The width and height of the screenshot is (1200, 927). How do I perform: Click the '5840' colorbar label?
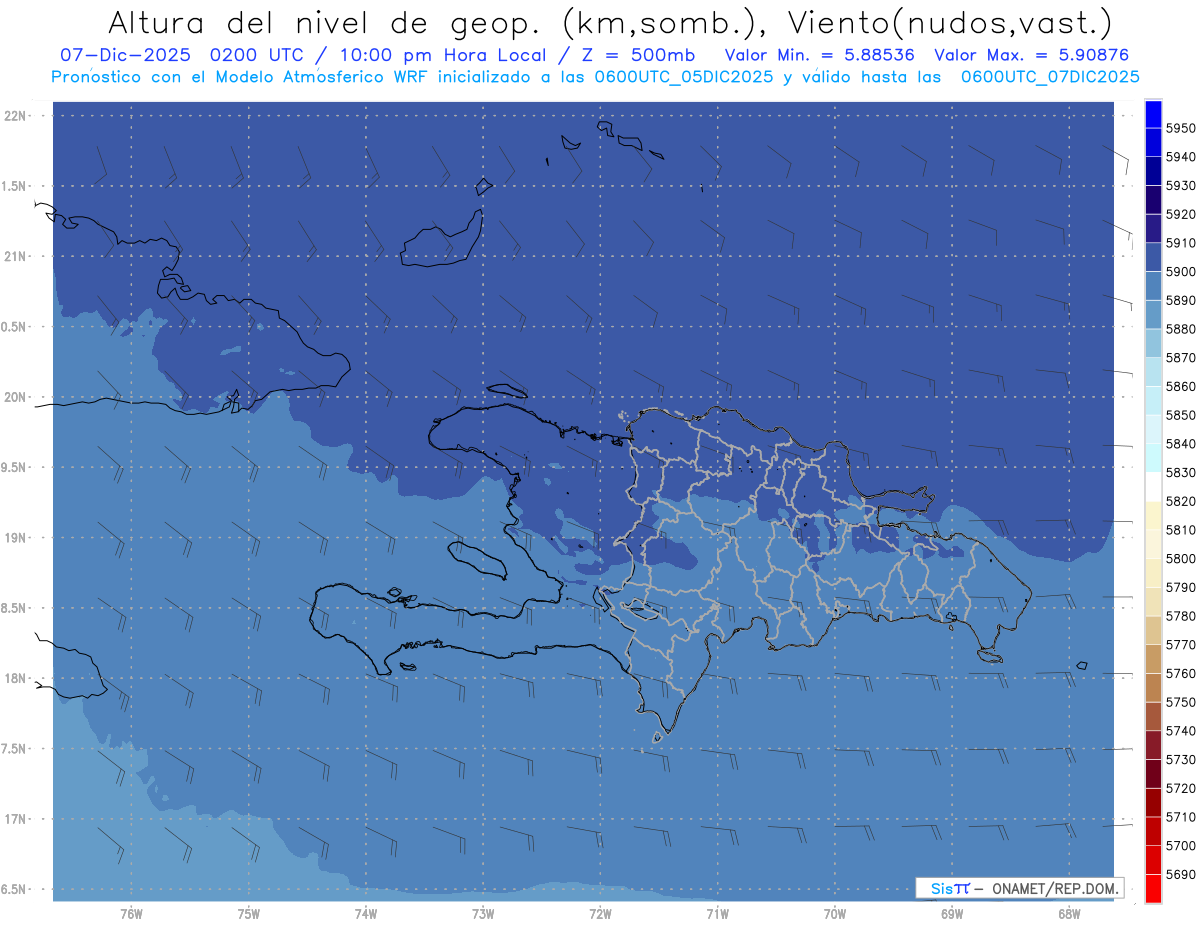coord(1180,444)
